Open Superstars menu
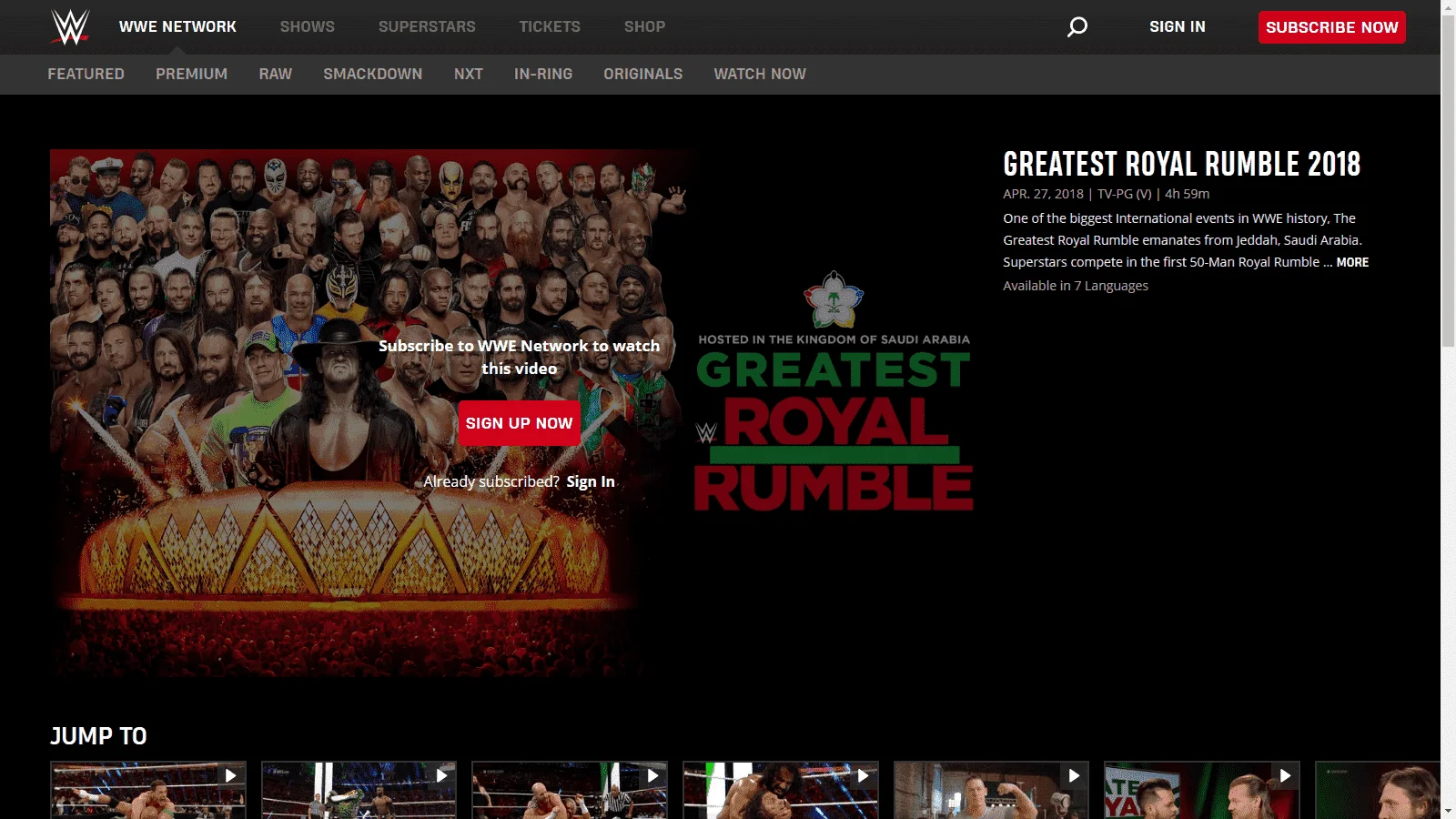Screen dimensions: 1456x819 tap(427, 27)
